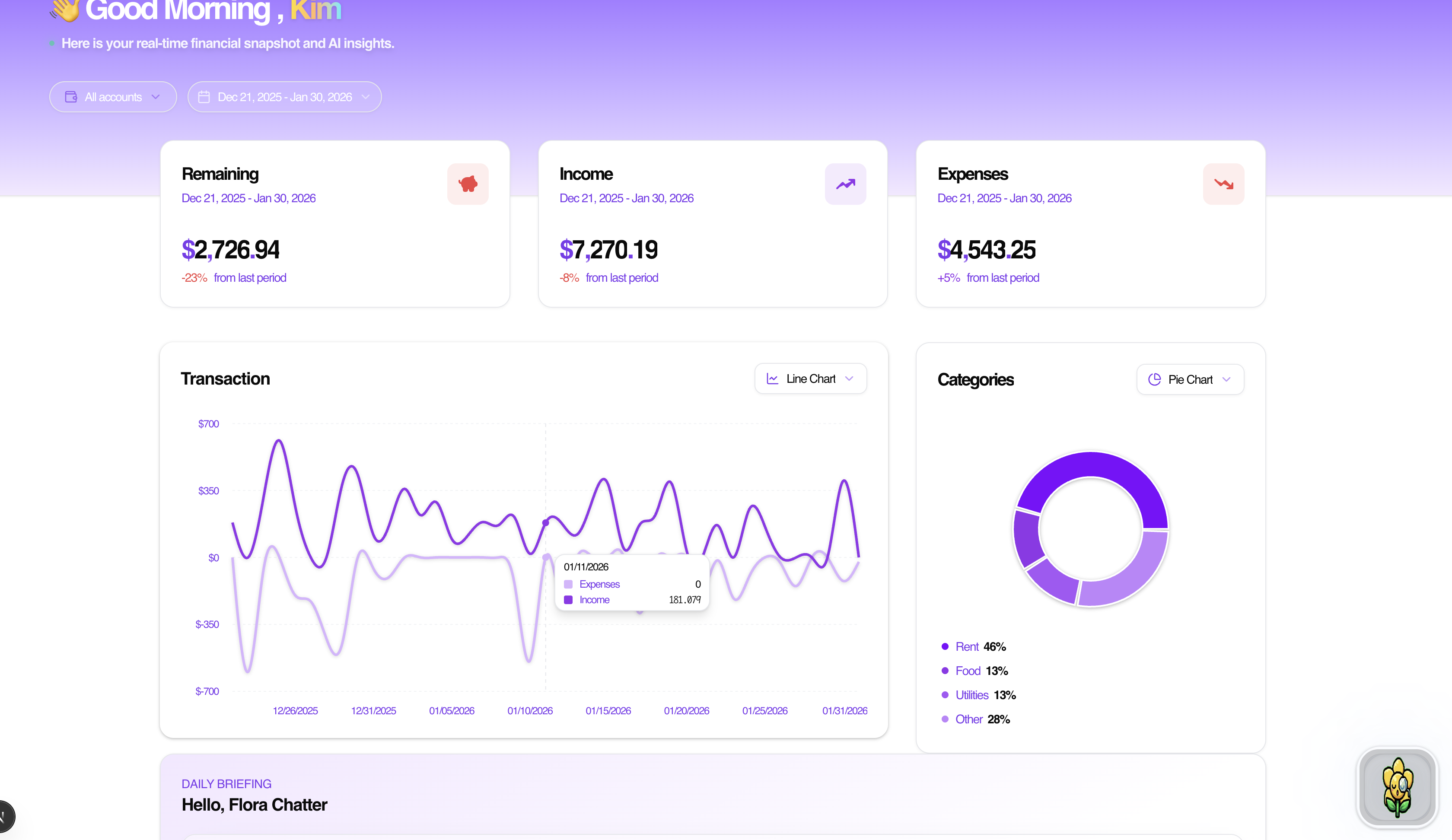The height and width of the screenshot is (840, 1452).
Task: Expand the All accounts dropdown
Action: [113, 97]
